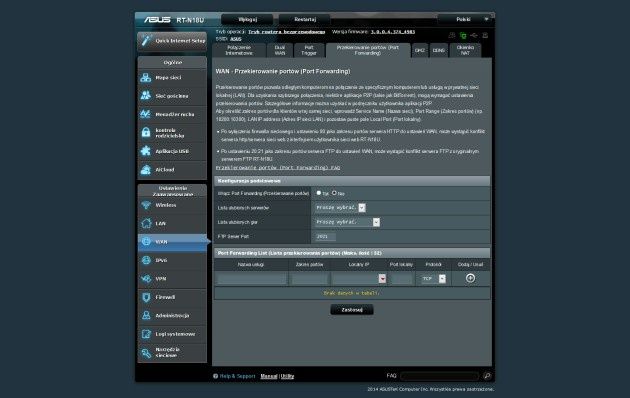630x398 pixels.
Task: Open the Narzędzia sieciowe tools icon
Action: (x=146, y=352)
